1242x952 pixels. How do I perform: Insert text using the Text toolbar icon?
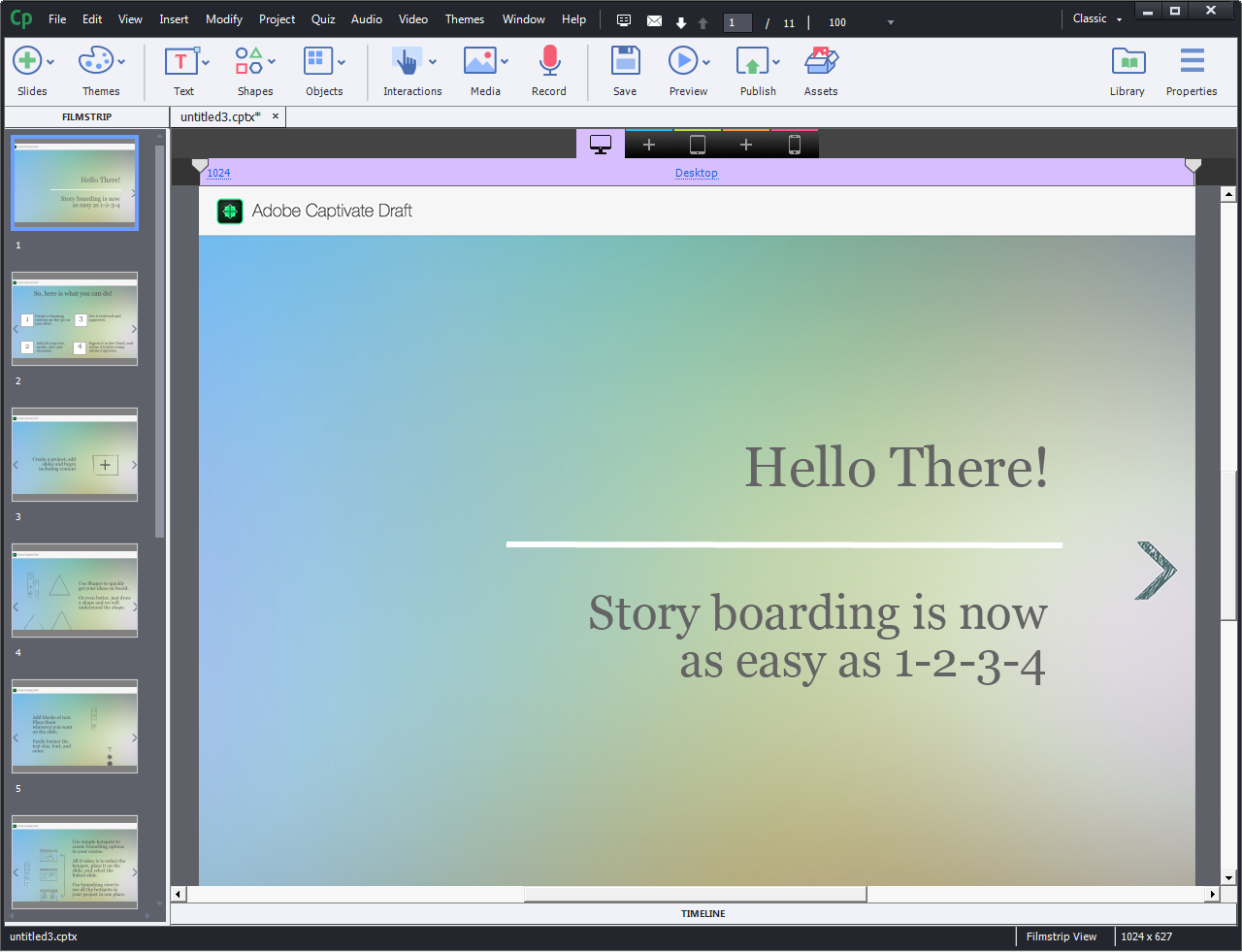click(180, 62)
